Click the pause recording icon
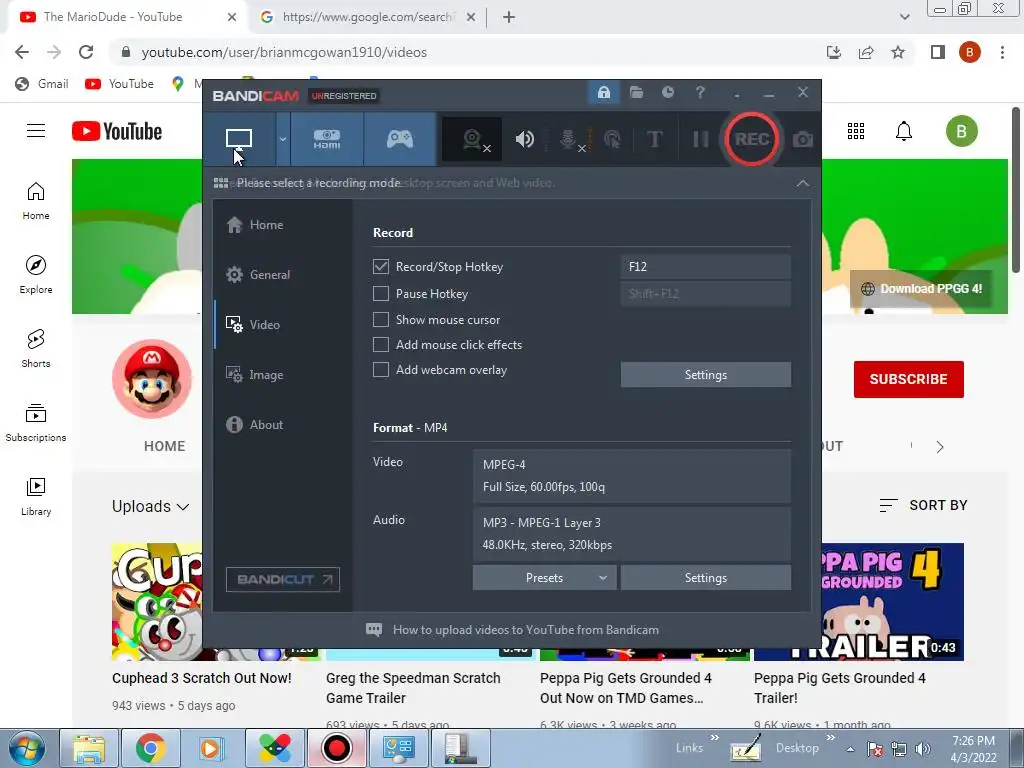Viewport: 1024px width, 768px height. [701, 139]
